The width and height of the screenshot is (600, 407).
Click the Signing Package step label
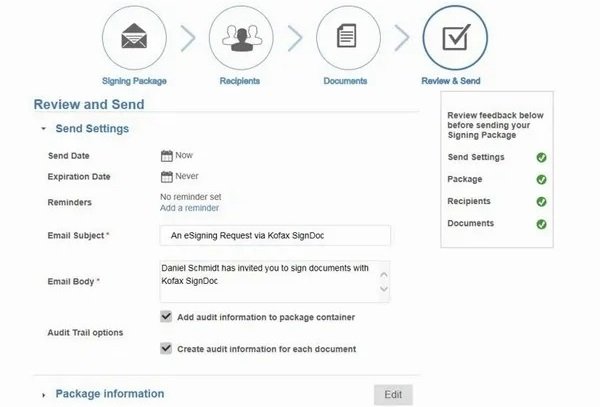pos(135,79)
